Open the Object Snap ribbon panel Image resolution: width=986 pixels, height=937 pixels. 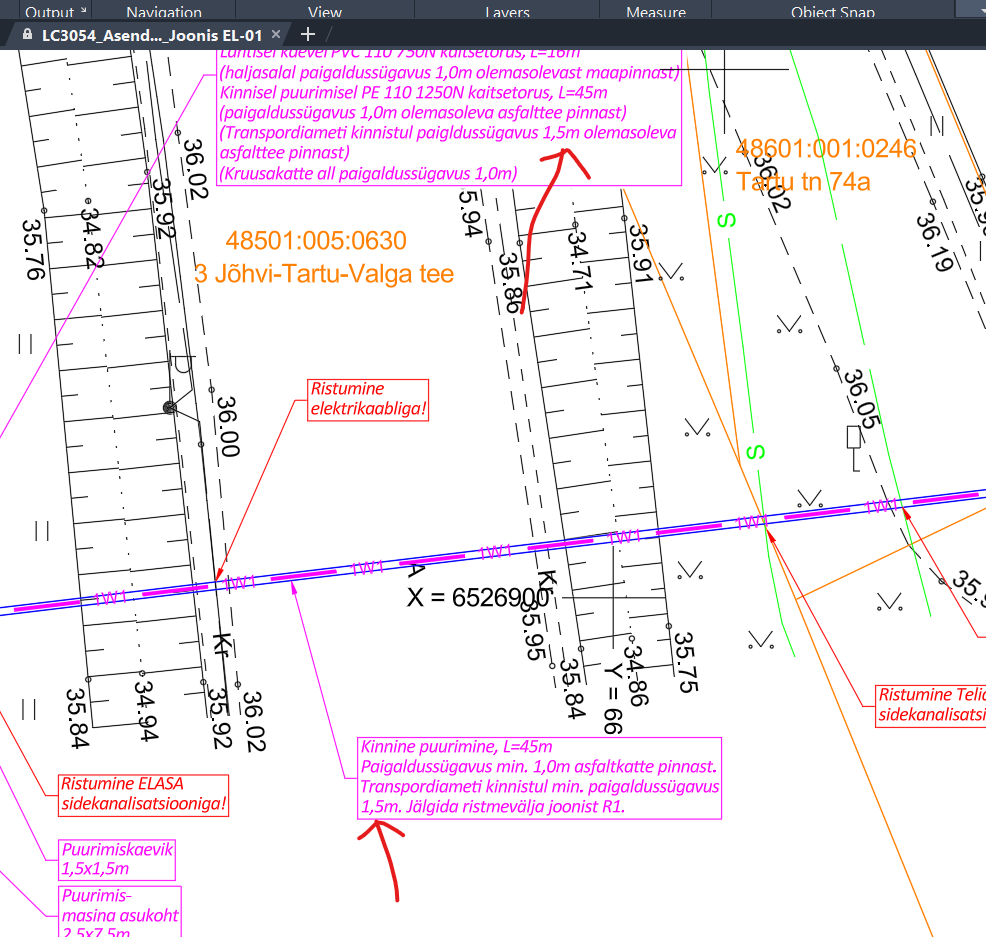(832, 13)
